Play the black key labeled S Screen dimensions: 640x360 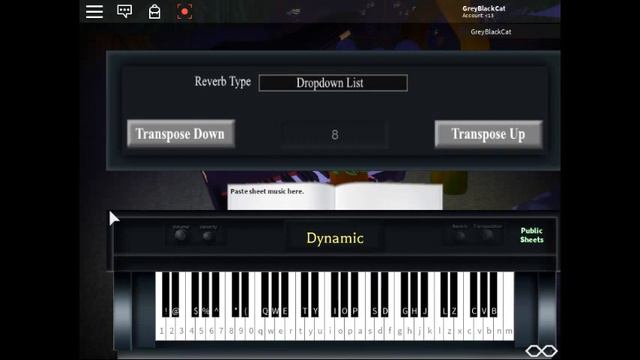point(374,294)
